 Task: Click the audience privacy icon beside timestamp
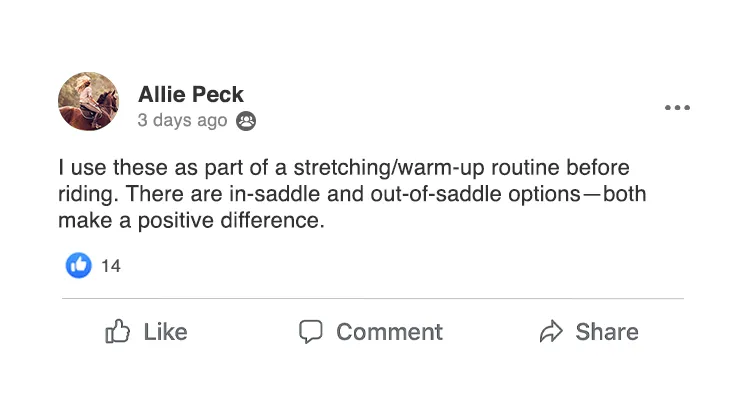coord(245,122)
